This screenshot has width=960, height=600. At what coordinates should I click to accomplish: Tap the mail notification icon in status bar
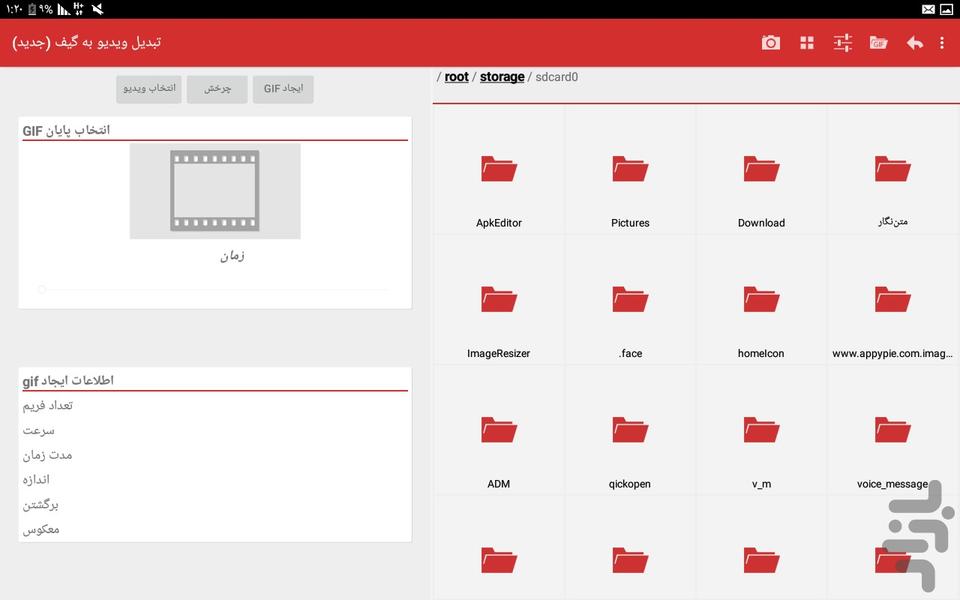(928, 9)
